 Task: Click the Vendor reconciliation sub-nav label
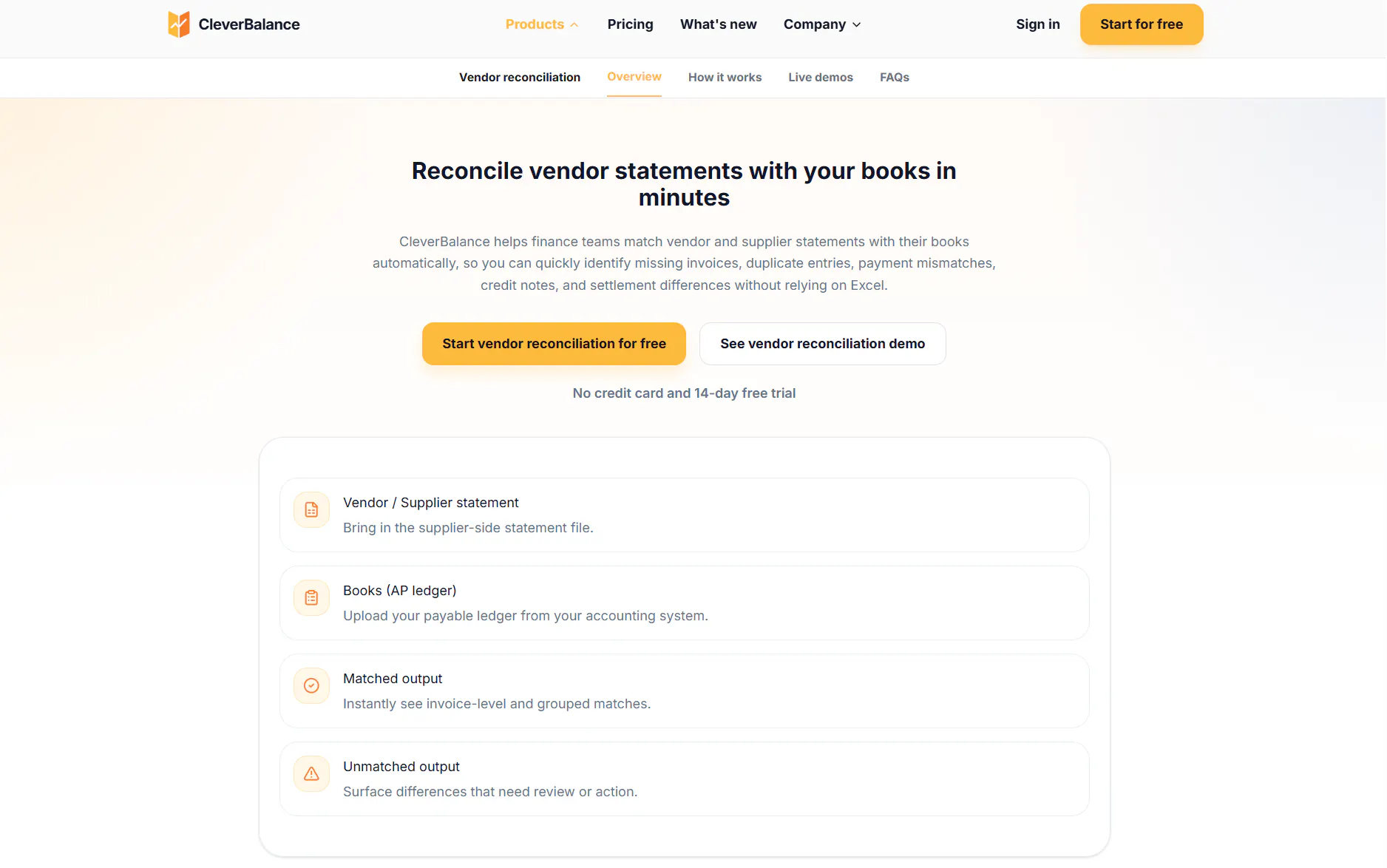tap(520, 78)
